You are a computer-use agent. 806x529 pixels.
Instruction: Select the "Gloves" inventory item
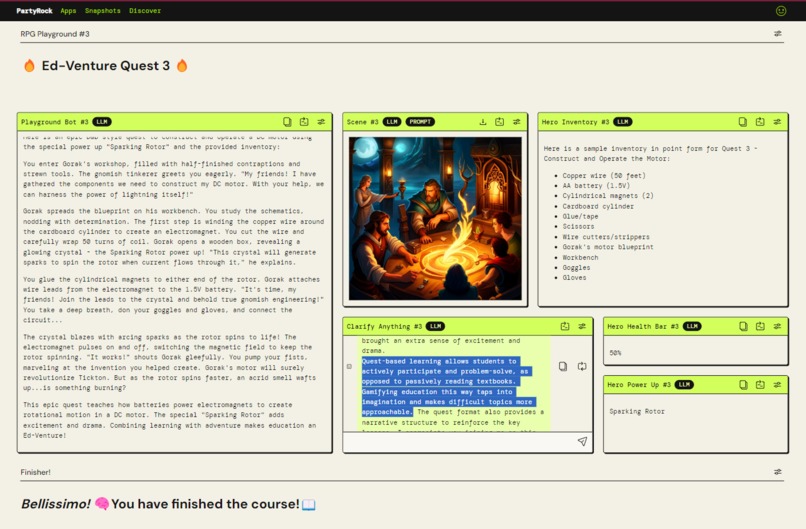tap(574, 278)
